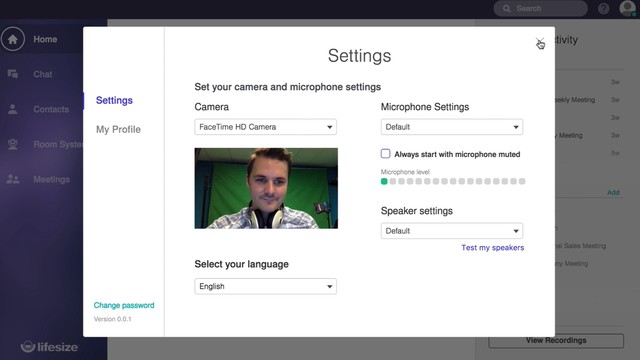Click the Sales Meeting entry behind dialog
Image resolution: width=640 pixels, height=360 pixels.
[580, 246]
